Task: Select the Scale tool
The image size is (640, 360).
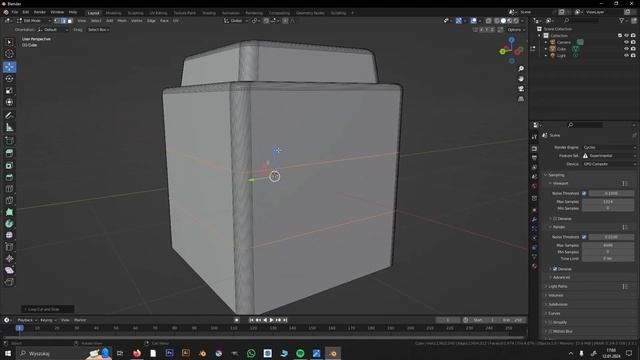Action: (9, 91)
